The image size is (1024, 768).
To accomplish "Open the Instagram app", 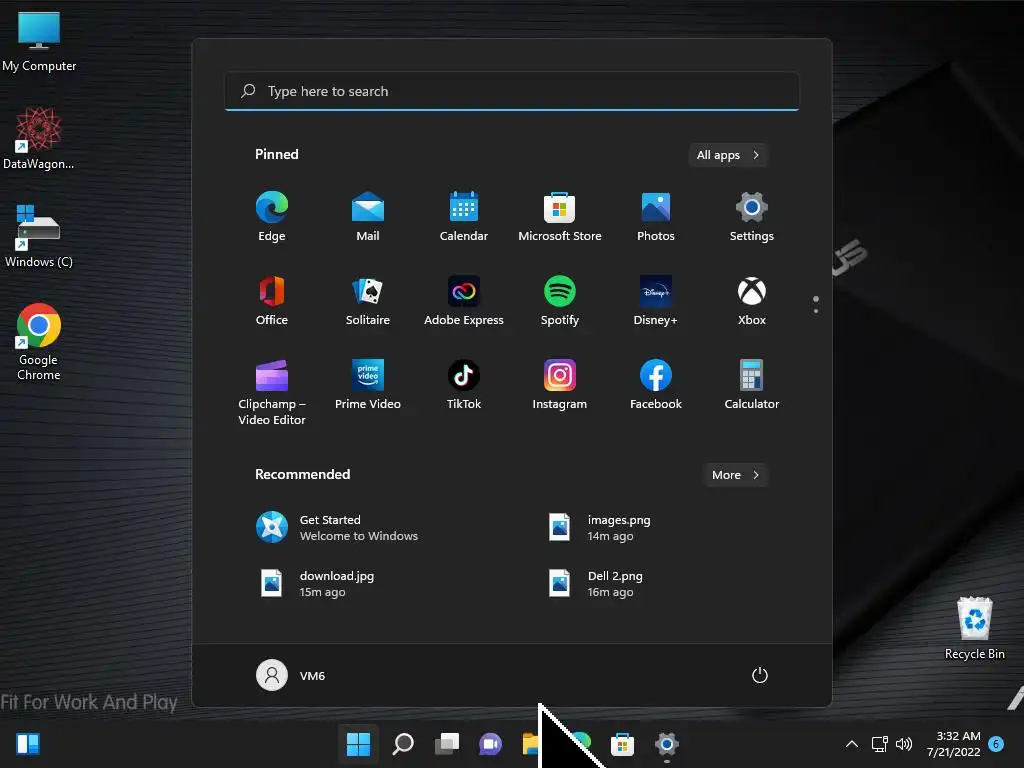I will (560, 385).
